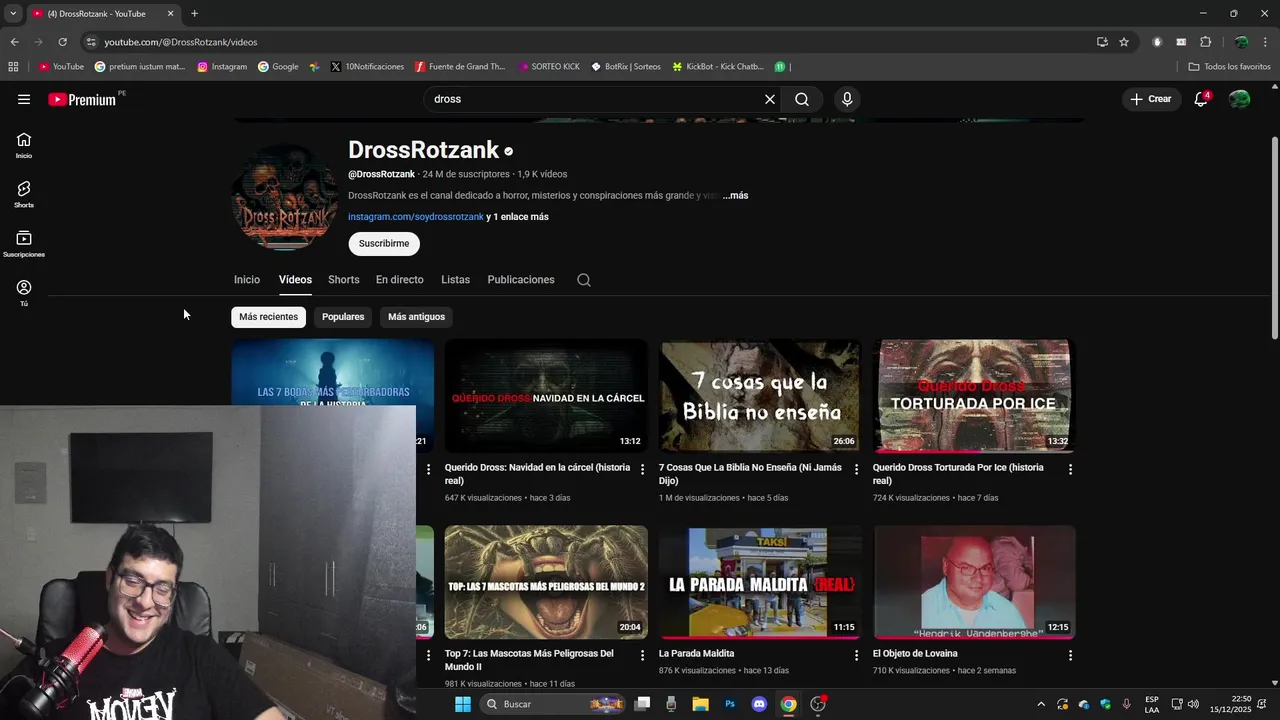This screenshot has height=720, width=1280.
Task: Click the browser address bar URL
Action: [181, 42]
